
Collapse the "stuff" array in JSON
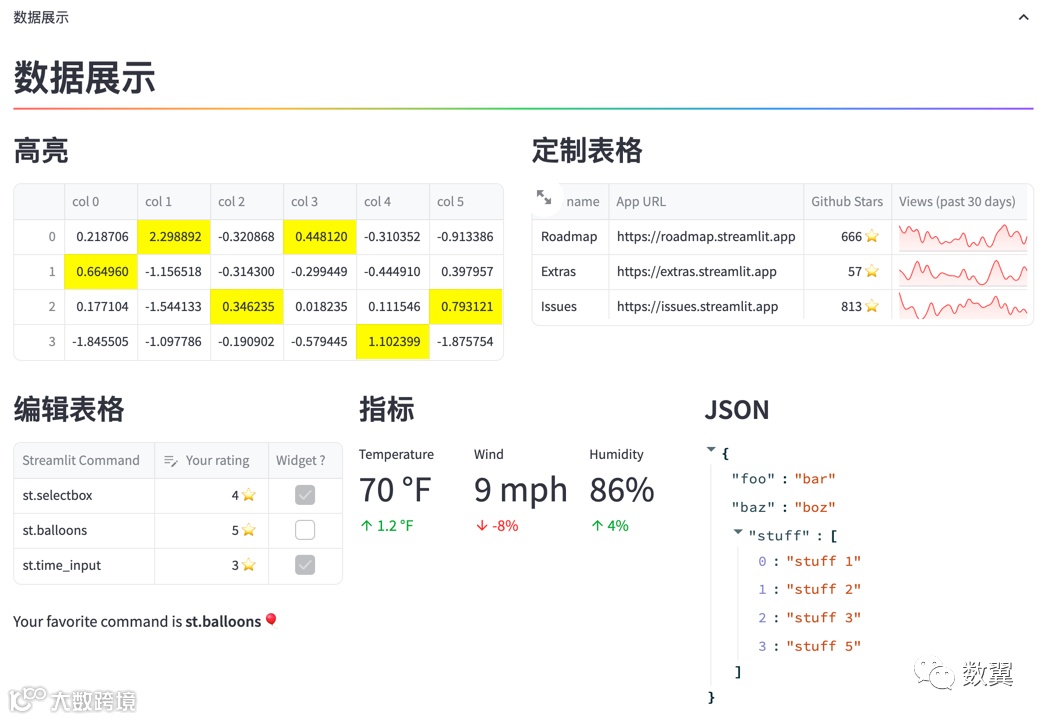tap(738, 532)
